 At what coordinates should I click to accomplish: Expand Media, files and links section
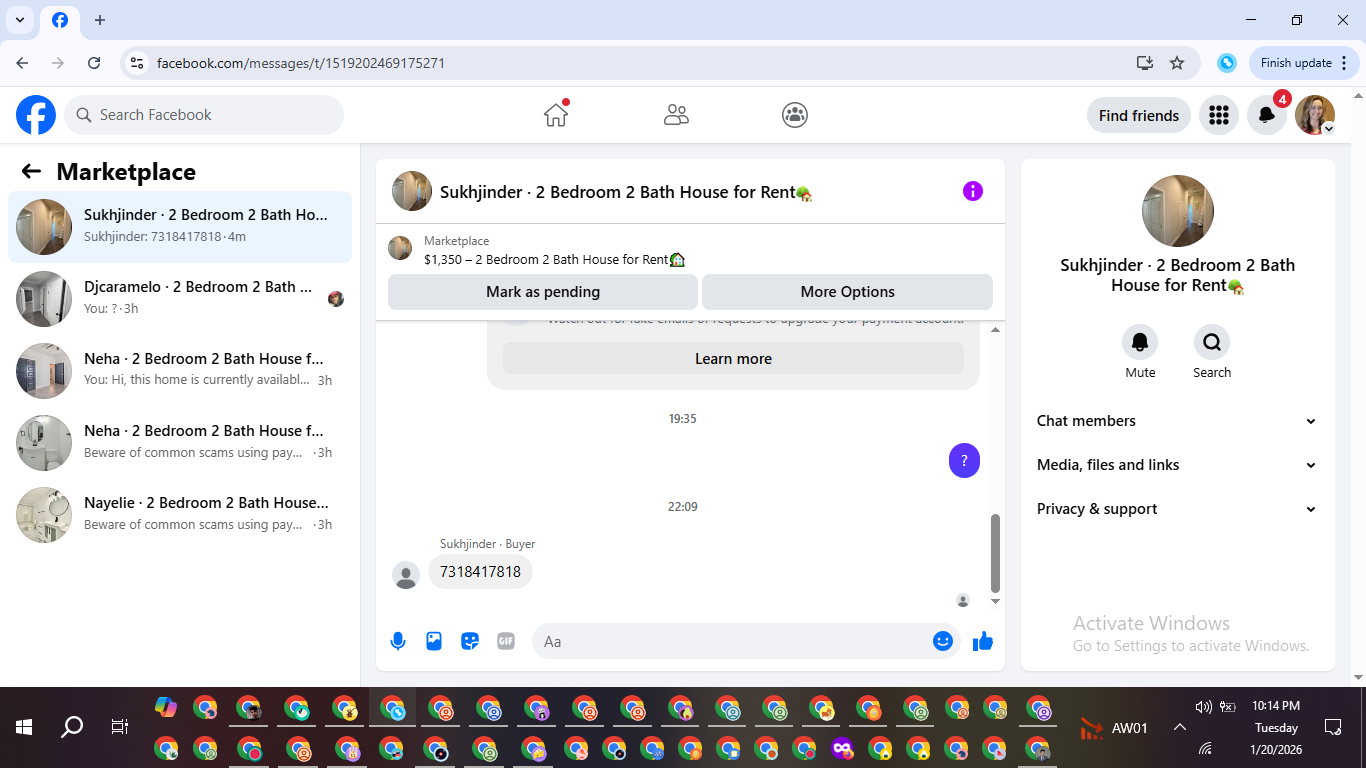click(1177, 465)
